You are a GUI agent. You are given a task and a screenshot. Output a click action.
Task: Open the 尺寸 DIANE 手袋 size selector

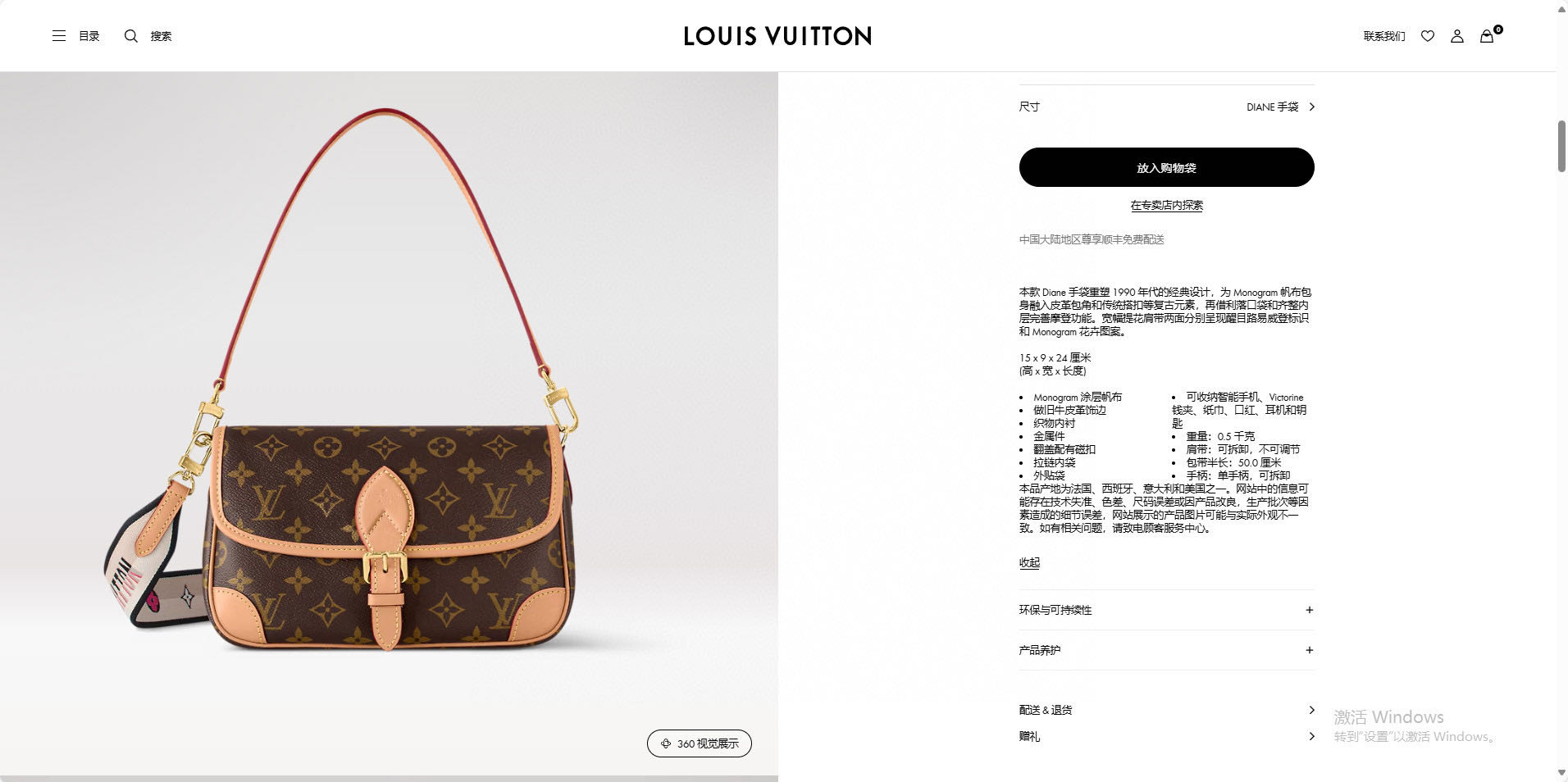tap(1166, 107)
